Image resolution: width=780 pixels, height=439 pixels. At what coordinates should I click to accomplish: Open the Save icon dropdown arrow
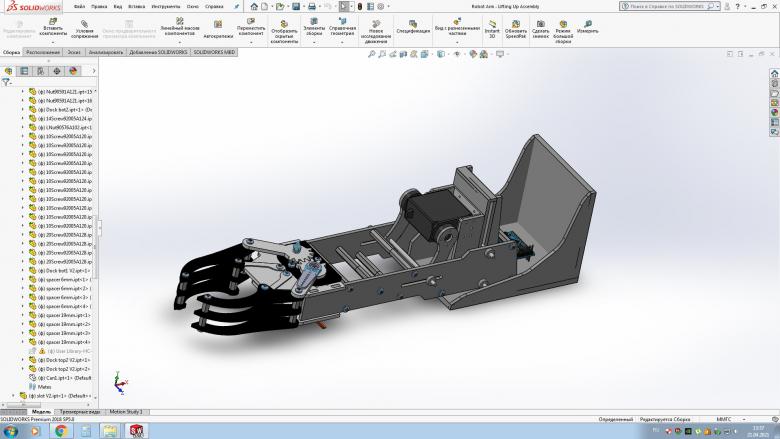coord(303,6)
